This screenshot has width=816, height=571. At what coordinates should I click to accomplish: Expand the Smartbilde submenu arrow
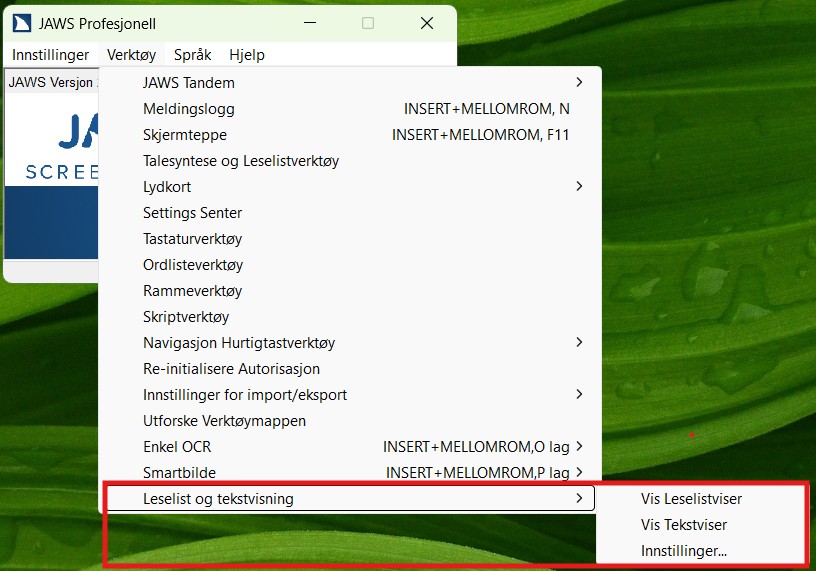579,473
